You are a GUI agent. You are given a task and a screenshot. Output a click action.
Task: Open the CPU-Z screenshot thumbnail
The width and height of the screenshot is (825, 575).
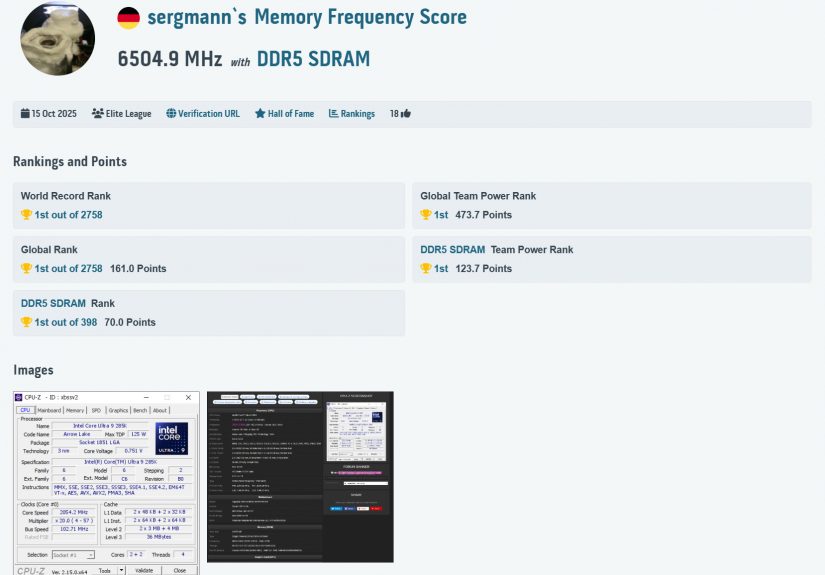[106, 483]
